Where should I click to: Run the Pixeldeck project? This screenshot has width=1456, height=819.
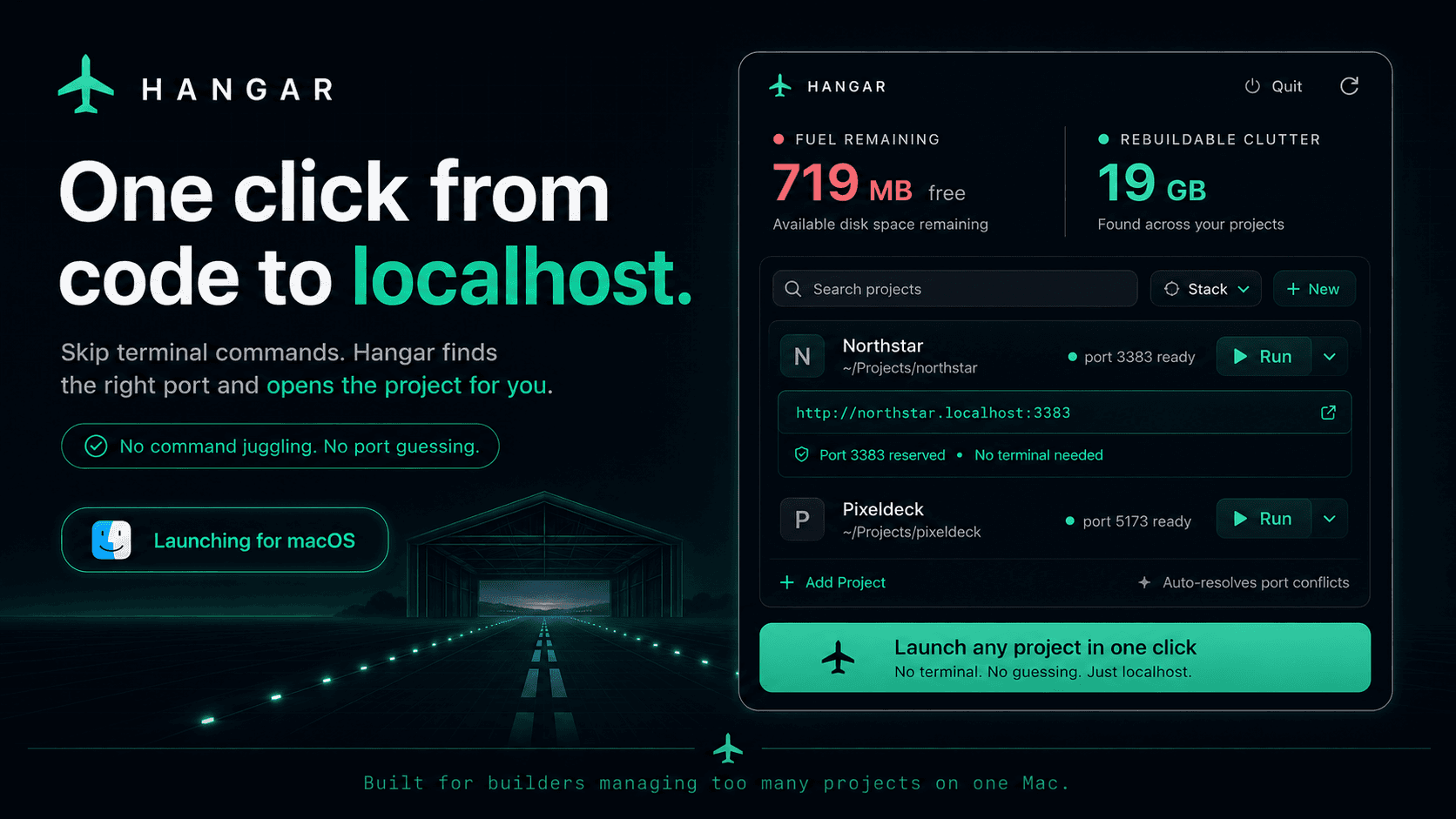[1264, 519]
